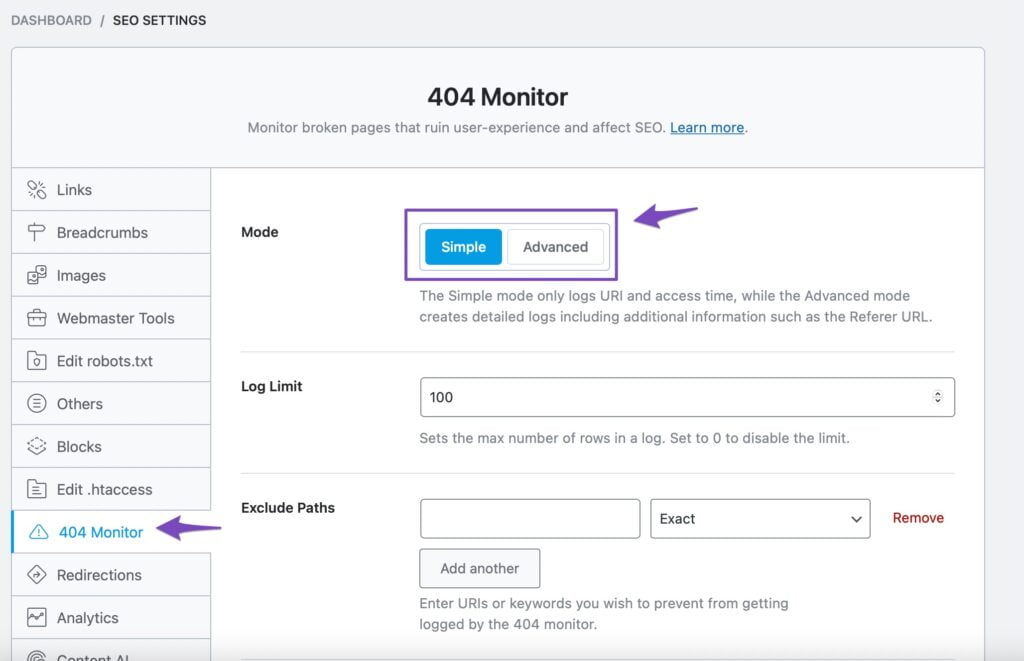Switch to the Images tab

point(111,275)
